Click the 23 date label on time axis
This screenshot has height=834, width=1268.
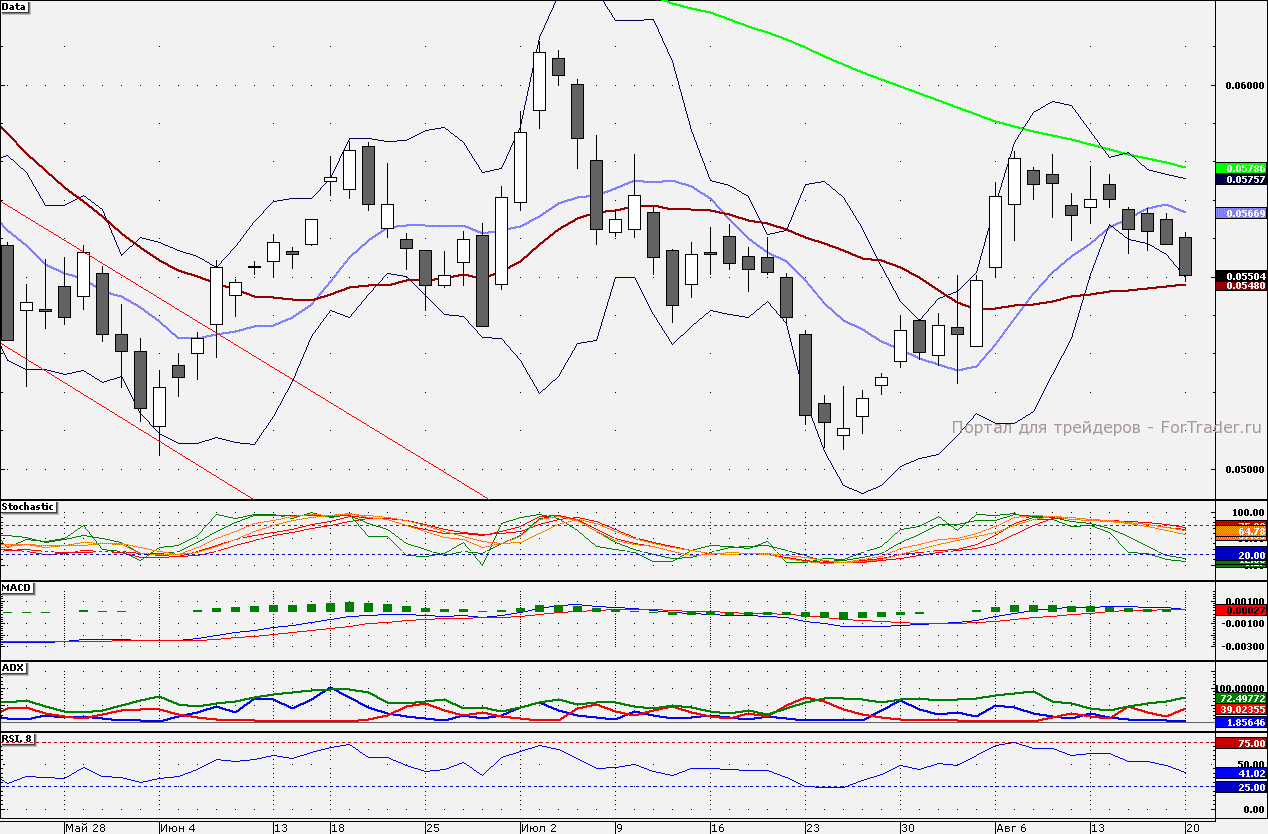[x=812, y=828]
